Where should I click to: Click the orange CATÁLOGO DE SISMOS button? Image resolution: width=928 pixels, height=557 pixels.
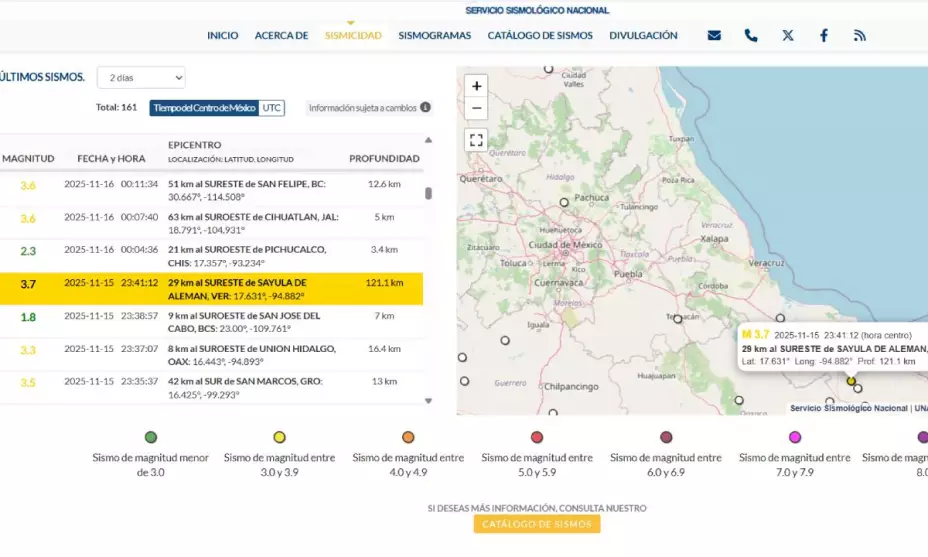537,524
